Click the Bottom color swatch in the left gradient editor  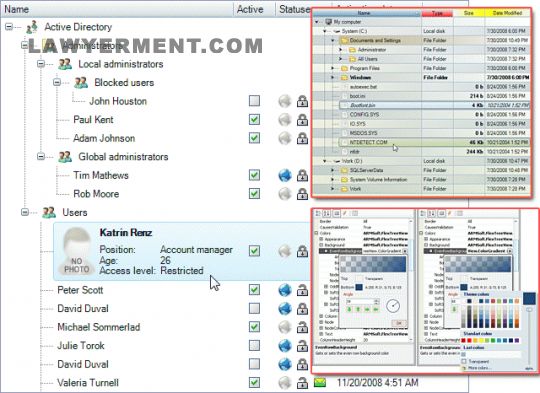tap(359, 287)
